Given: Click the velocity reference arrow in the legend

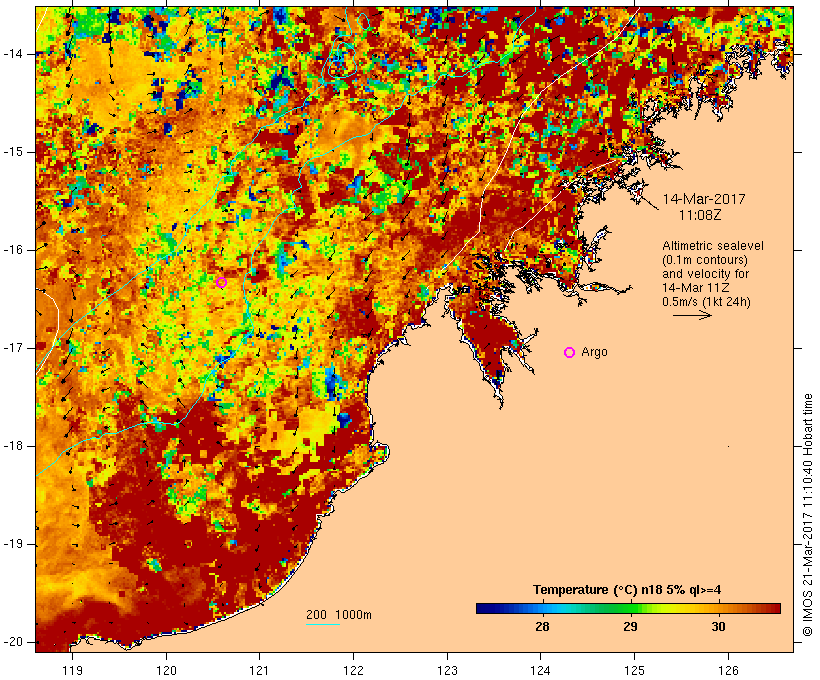Looking at the screenshot, I should 692,315.
